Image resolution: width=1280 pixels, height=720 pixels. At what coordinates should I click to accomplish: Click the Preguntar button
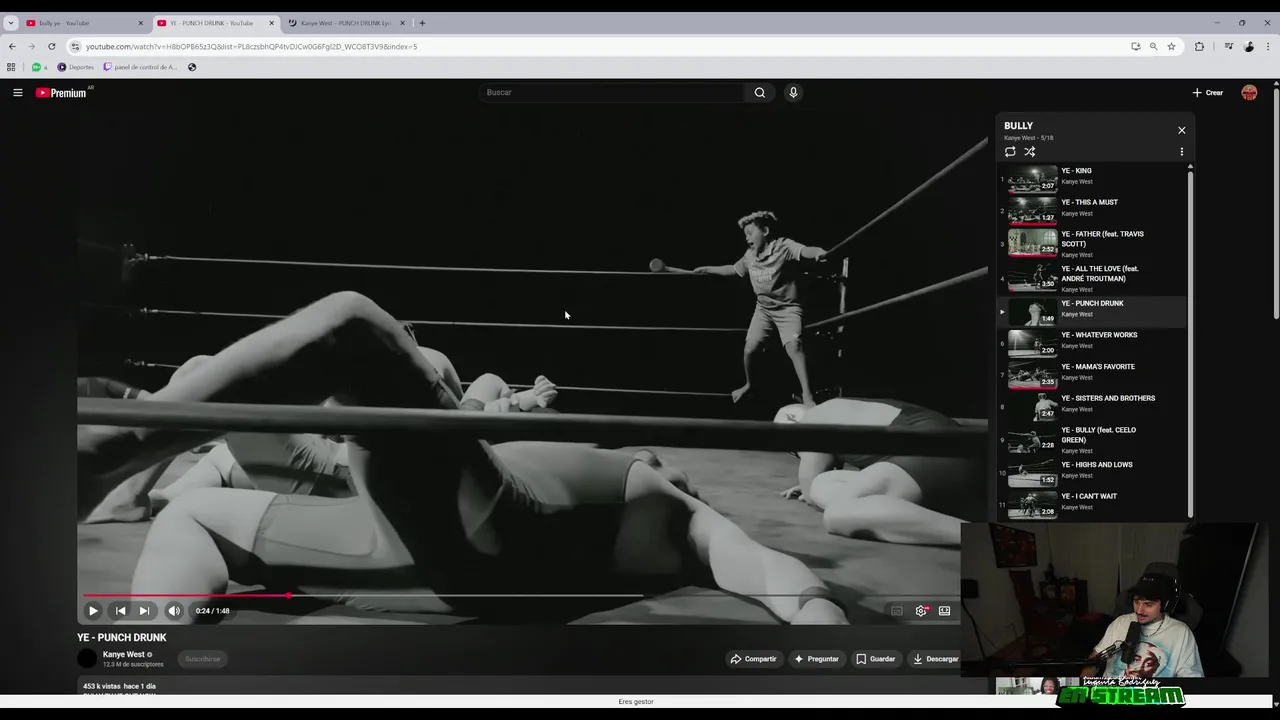click(x=816, y=659)
